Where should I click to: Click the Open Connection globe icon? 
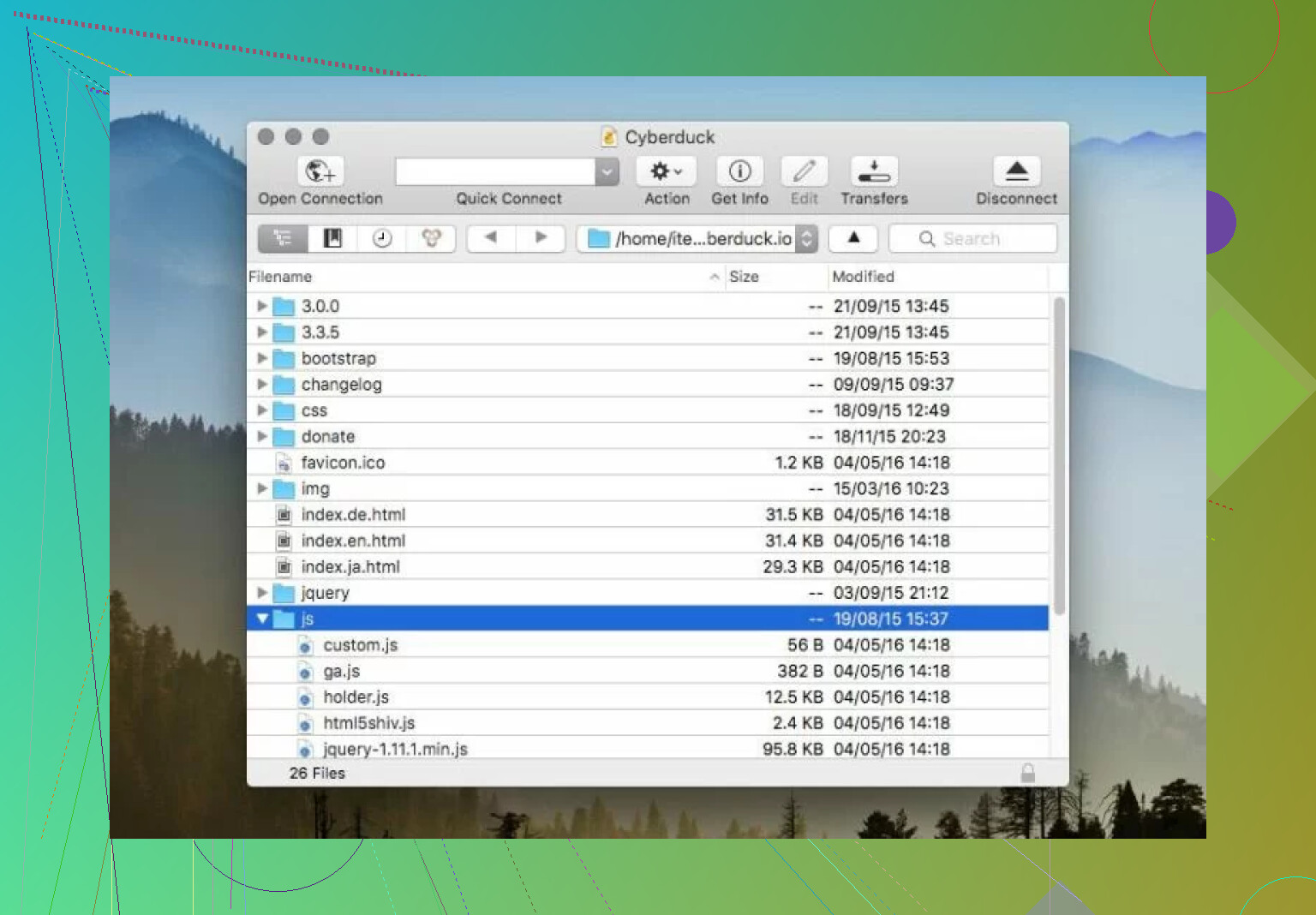(x=320, y=171)
